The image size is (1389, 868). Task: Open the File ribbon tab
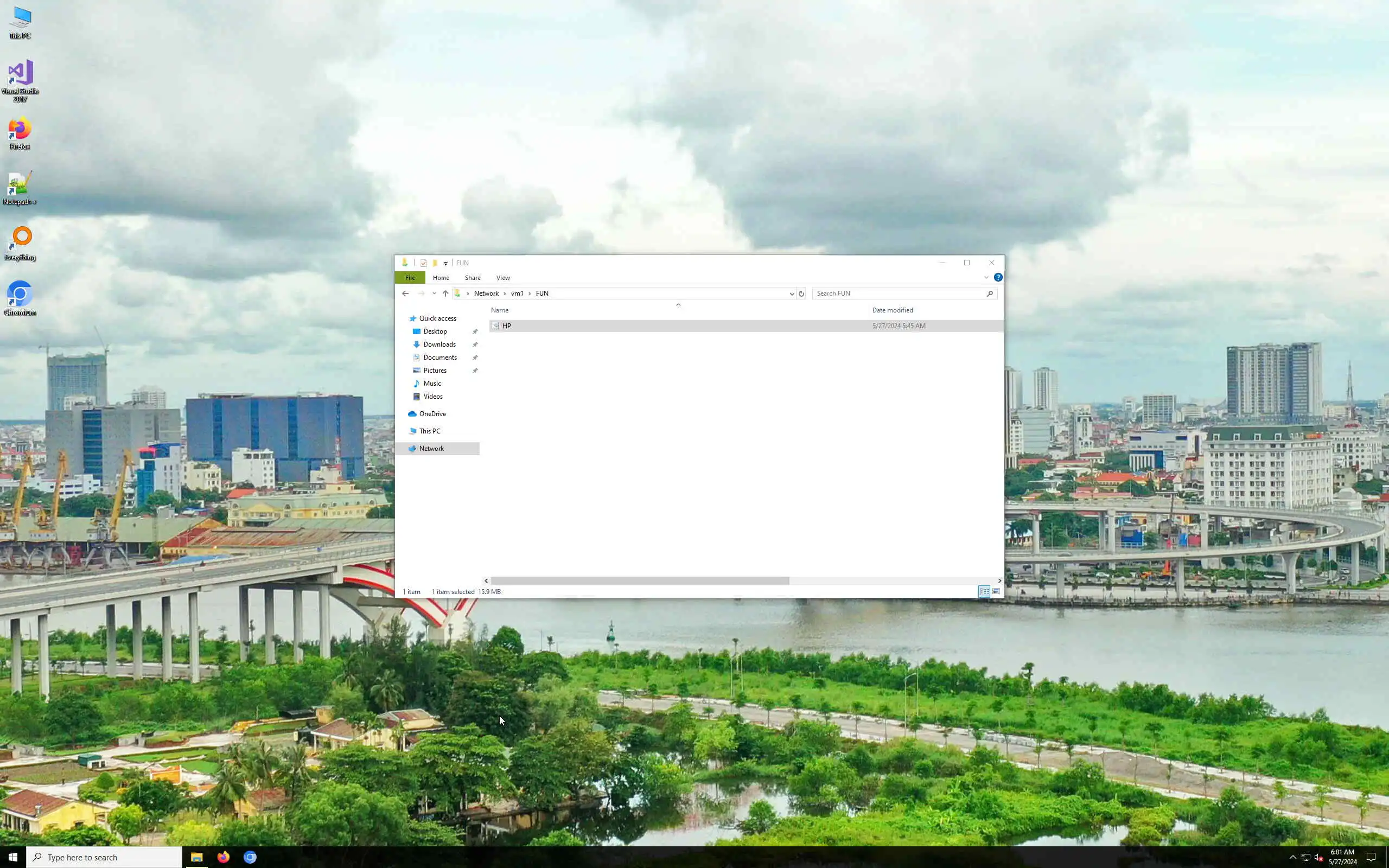click(x=410, y=278)
